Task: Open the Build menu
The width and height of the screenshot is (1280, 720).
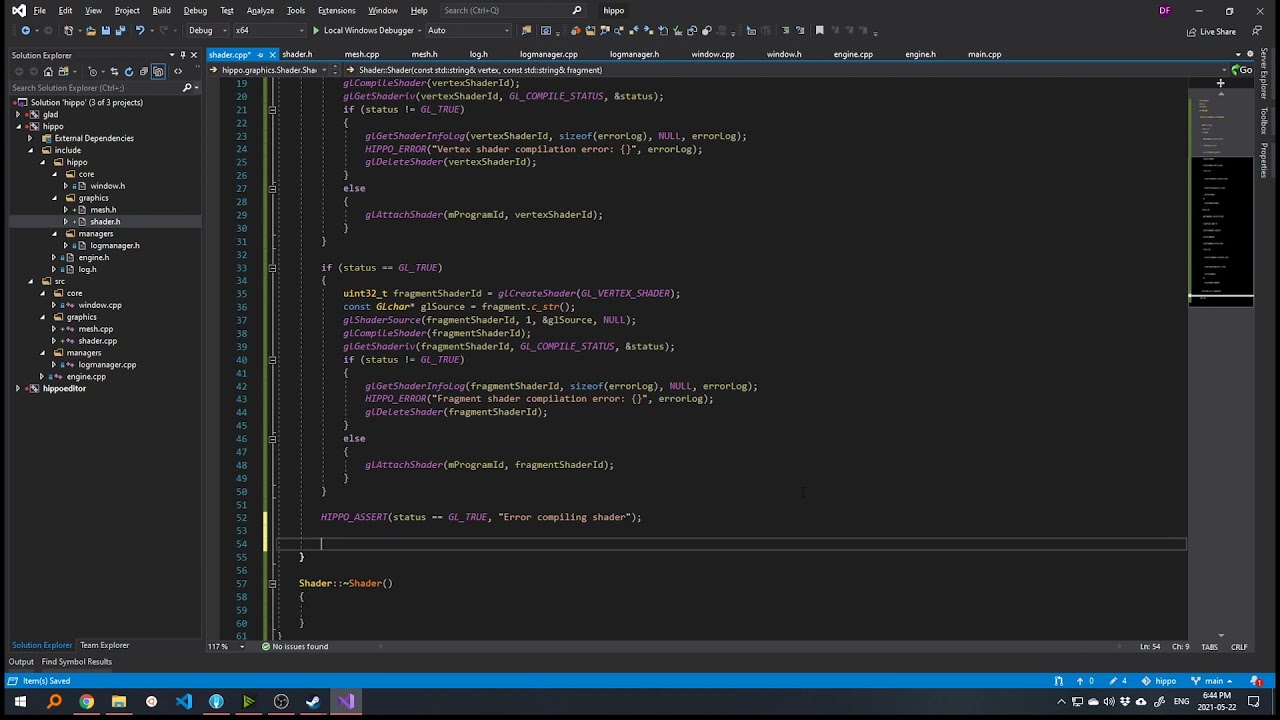Action: pyautogui.click(x=161, y=10)
